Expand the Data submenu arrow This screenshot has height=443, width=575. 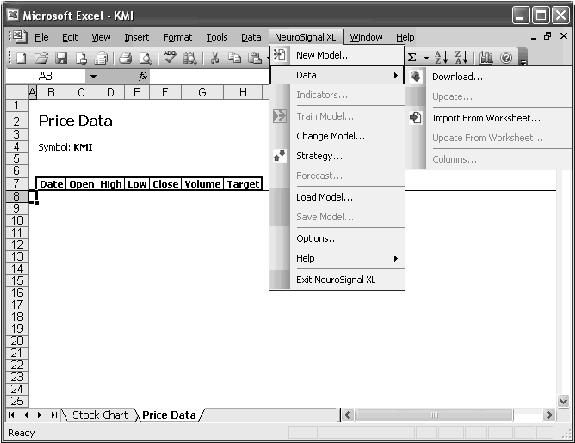(x=396, y=75)
